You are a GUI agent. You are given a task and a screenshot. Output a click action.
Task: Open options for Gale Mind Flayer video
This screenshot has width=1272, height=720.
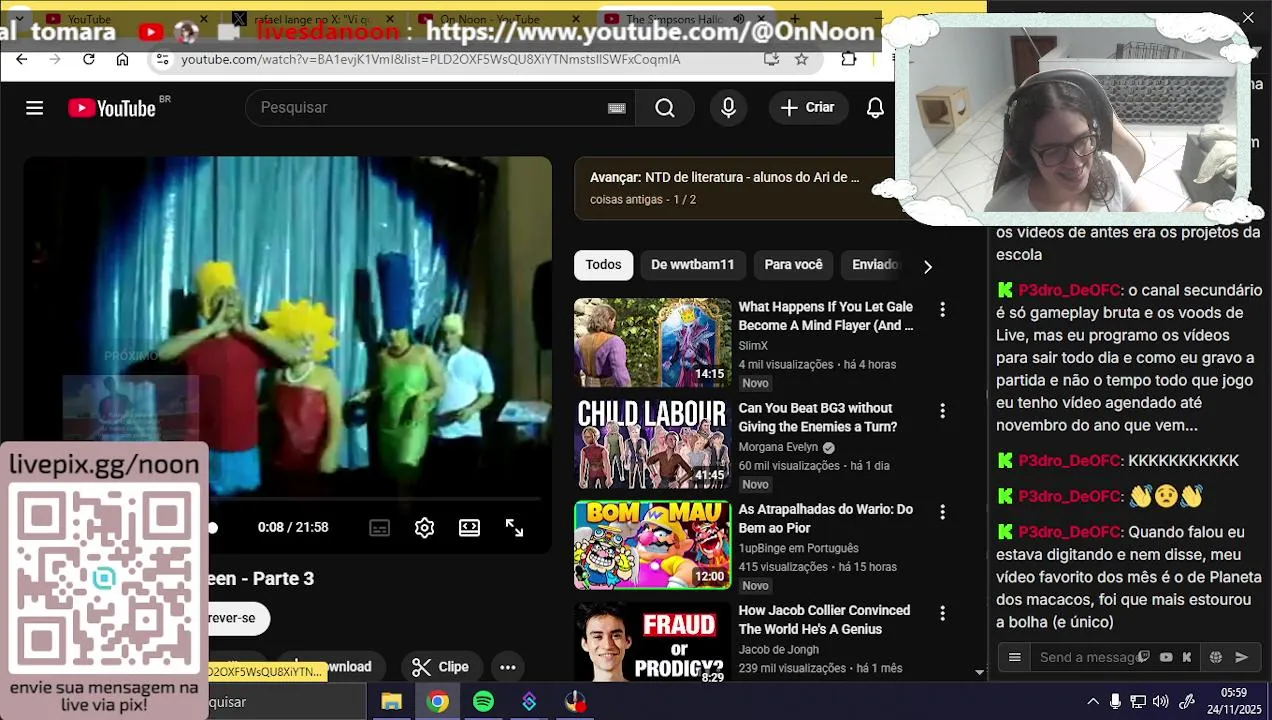click(x=942, y=310)
